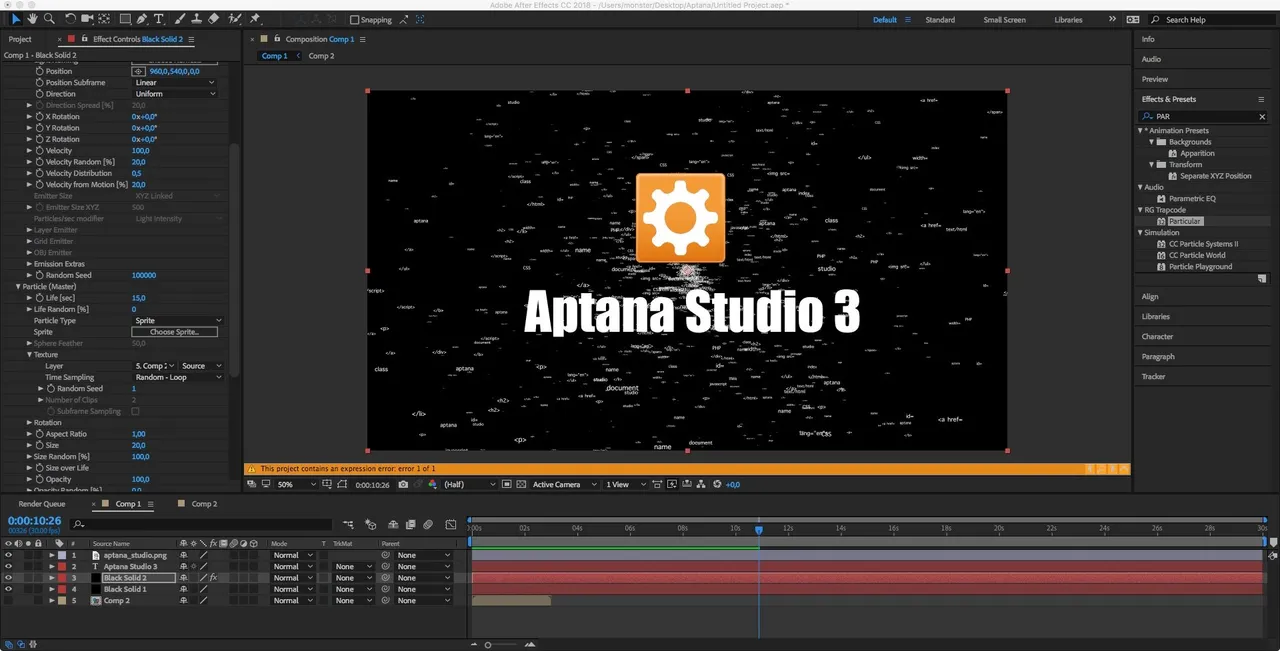Screen dimensions: 1280x651
Task: Open the Active Camera view dropdown
Action: pyautogui.click(x=564, y=484)
